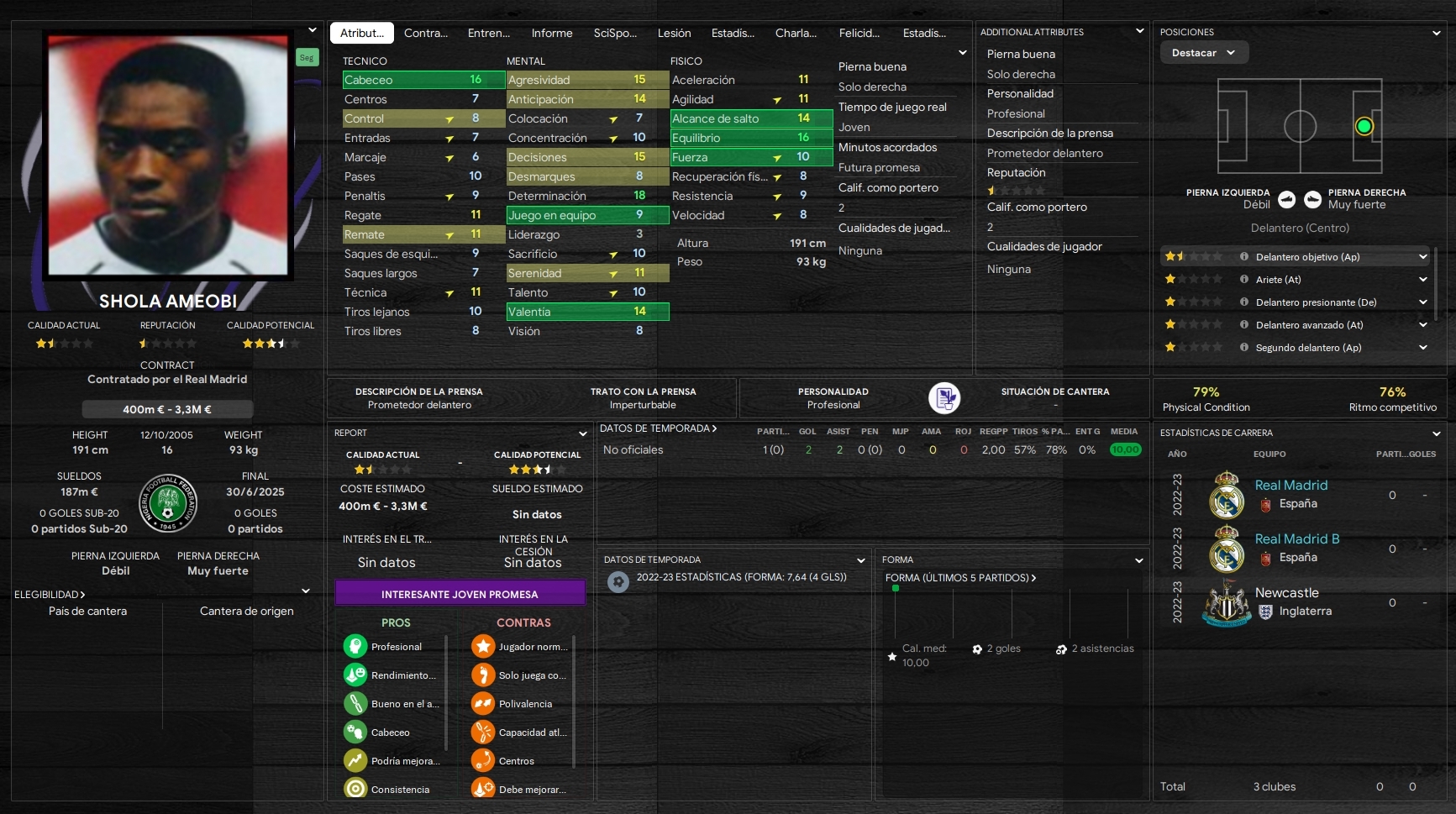
Task: Click the Interesante joven promesa banner
Action: (460, 593)
